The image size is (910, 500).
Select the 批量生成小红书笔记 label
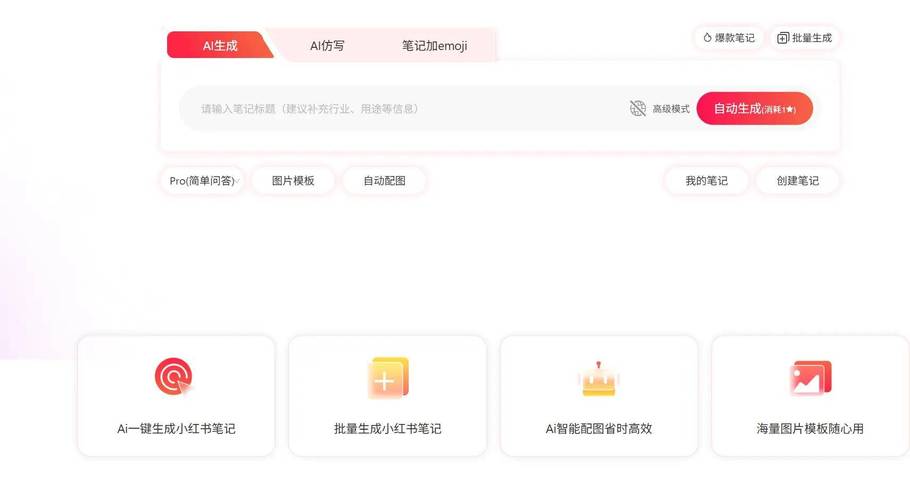[x=388, y=429]
